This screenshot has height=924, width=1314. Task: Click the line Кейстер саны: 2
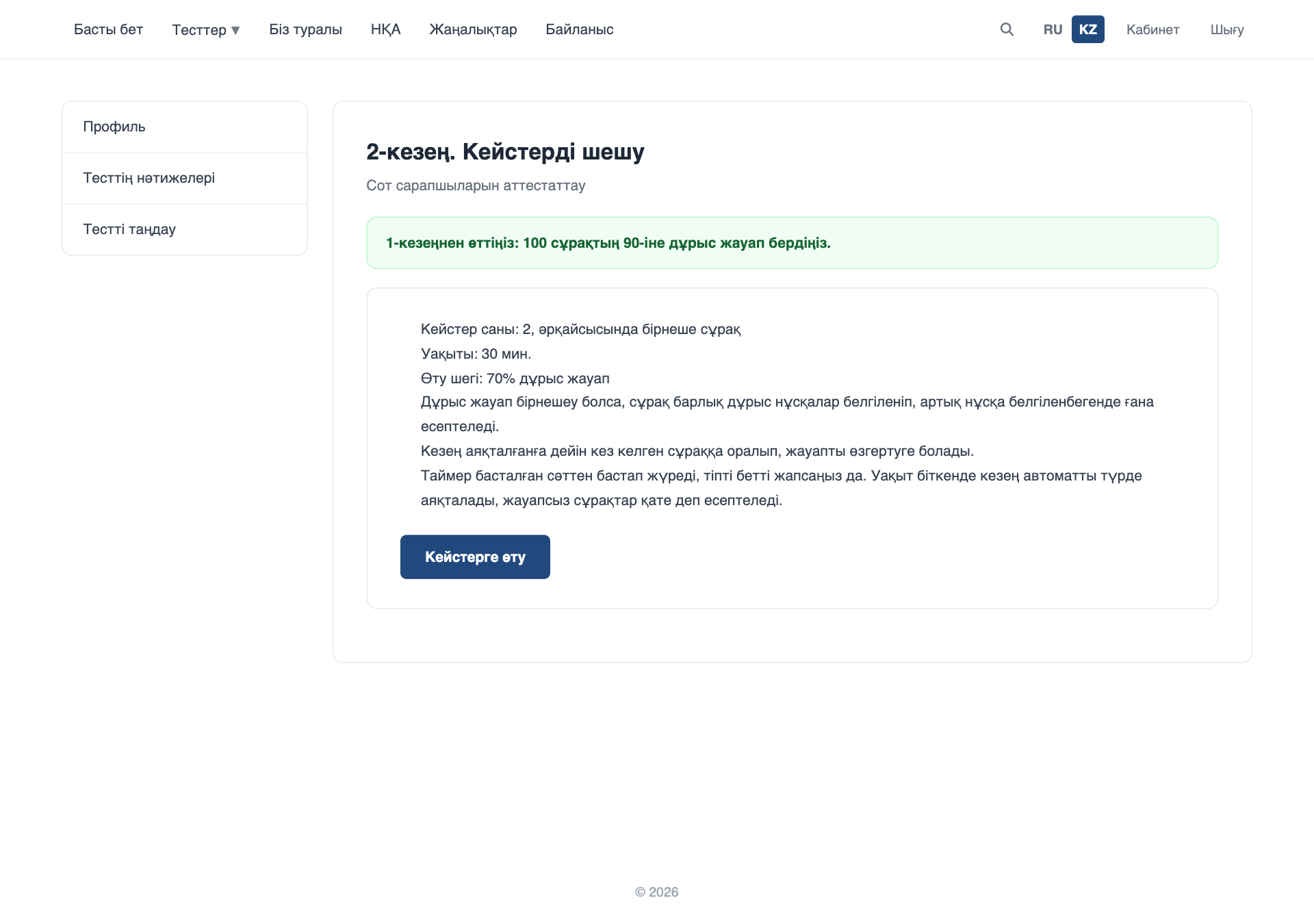click(x=580, y=329)
